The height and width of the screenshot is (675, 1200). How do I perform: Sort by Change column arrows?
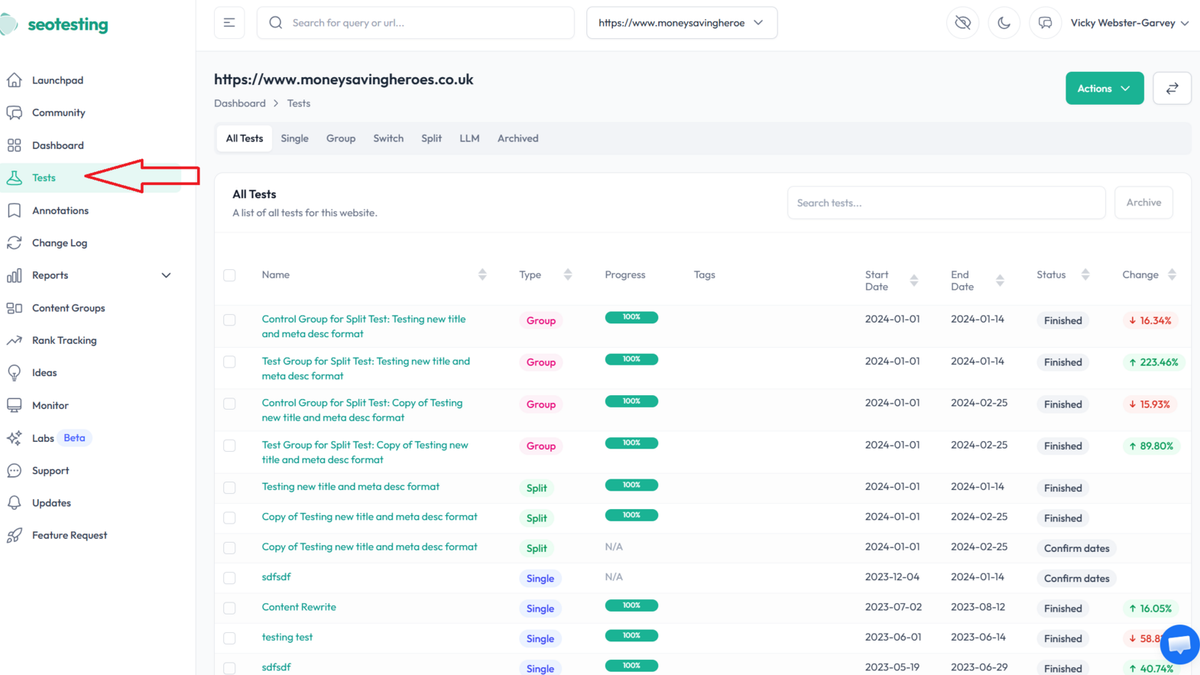(1172, 275)
